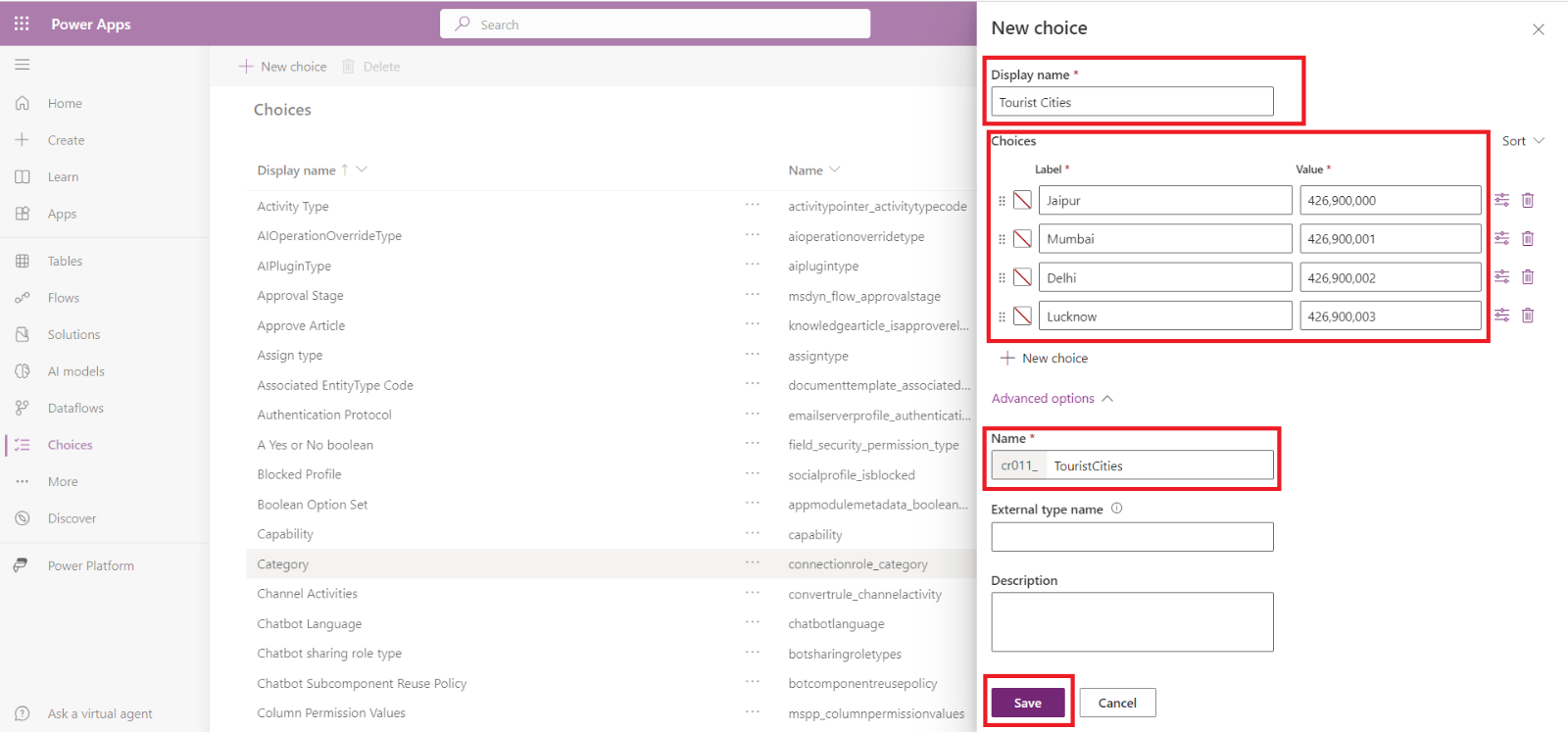Open color swatch for Lucknow choice
The height and width of the screenshot is (732, 1568).
pyautogui.click(x=1022, y=317)
